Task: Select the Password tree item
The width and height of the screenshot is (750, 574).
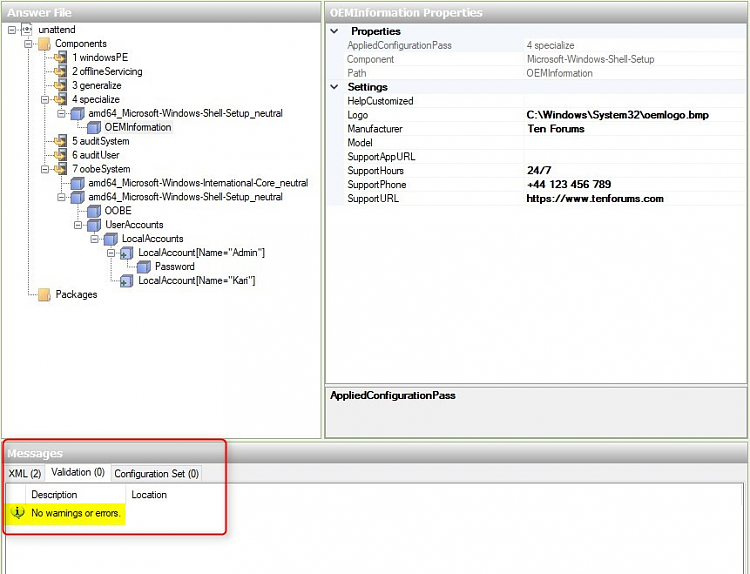Action: [175, 267]
